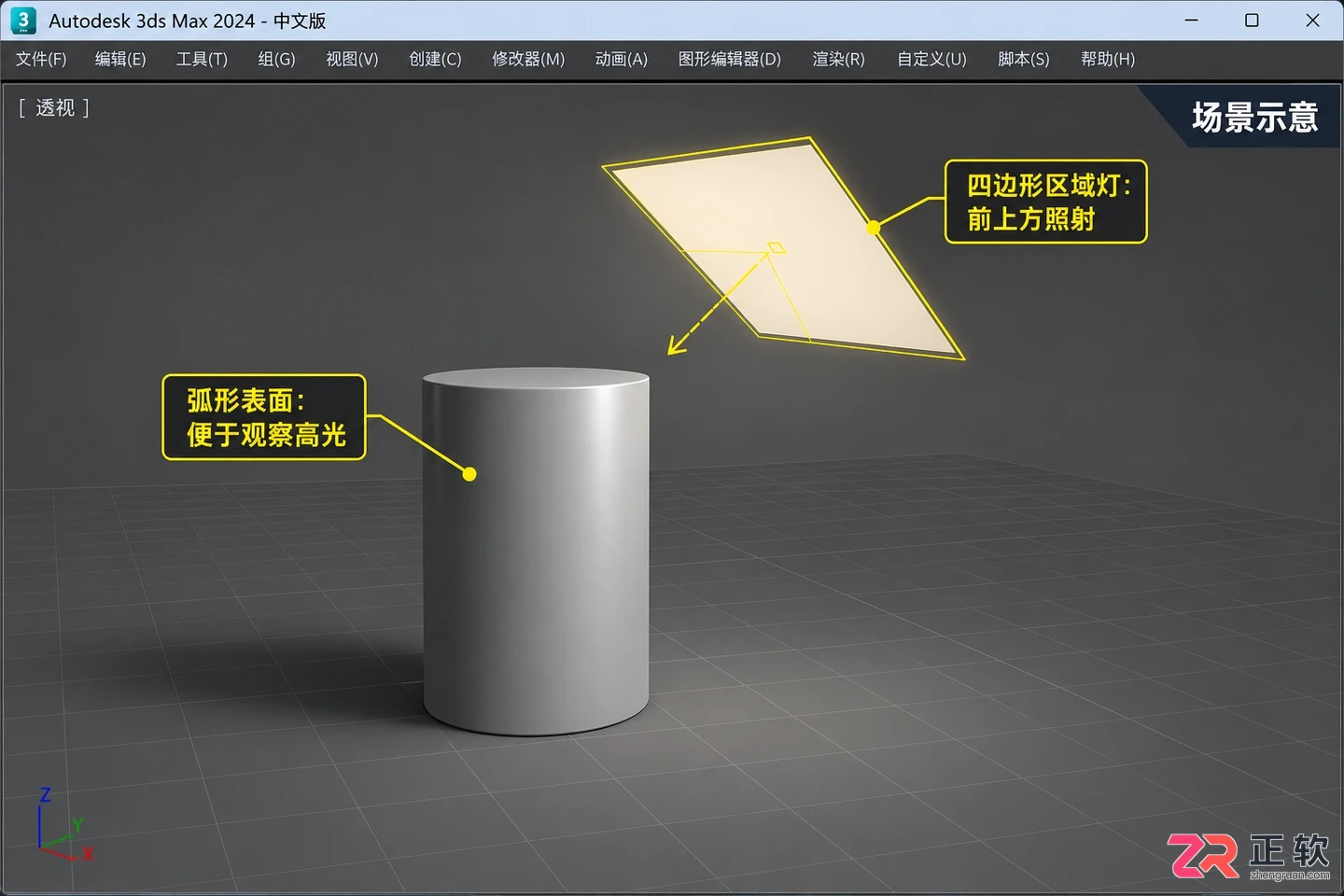1344x896 pixels.
Task: Open the 帮助(H) menu
Action: click(x=1108, y=59)
